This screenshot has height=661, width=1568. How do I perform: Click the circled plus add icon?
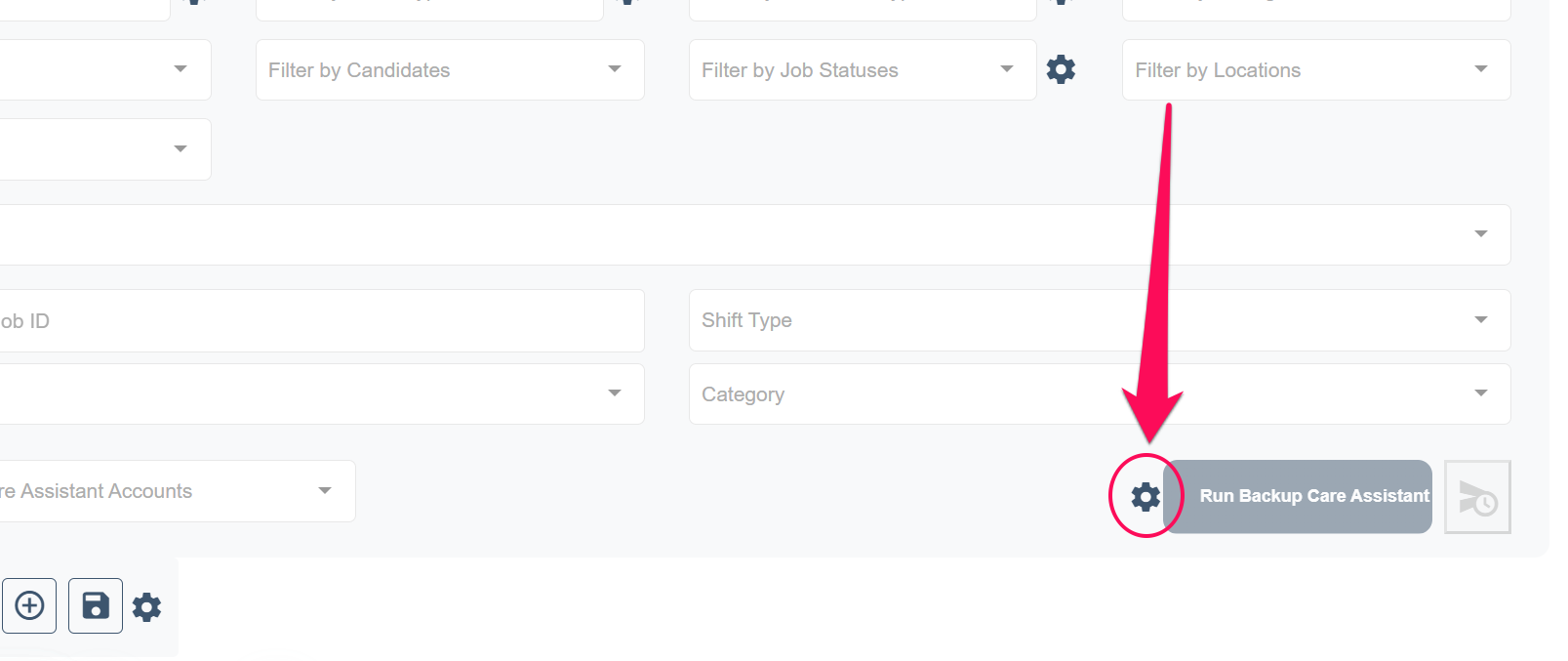click(29, 605)
